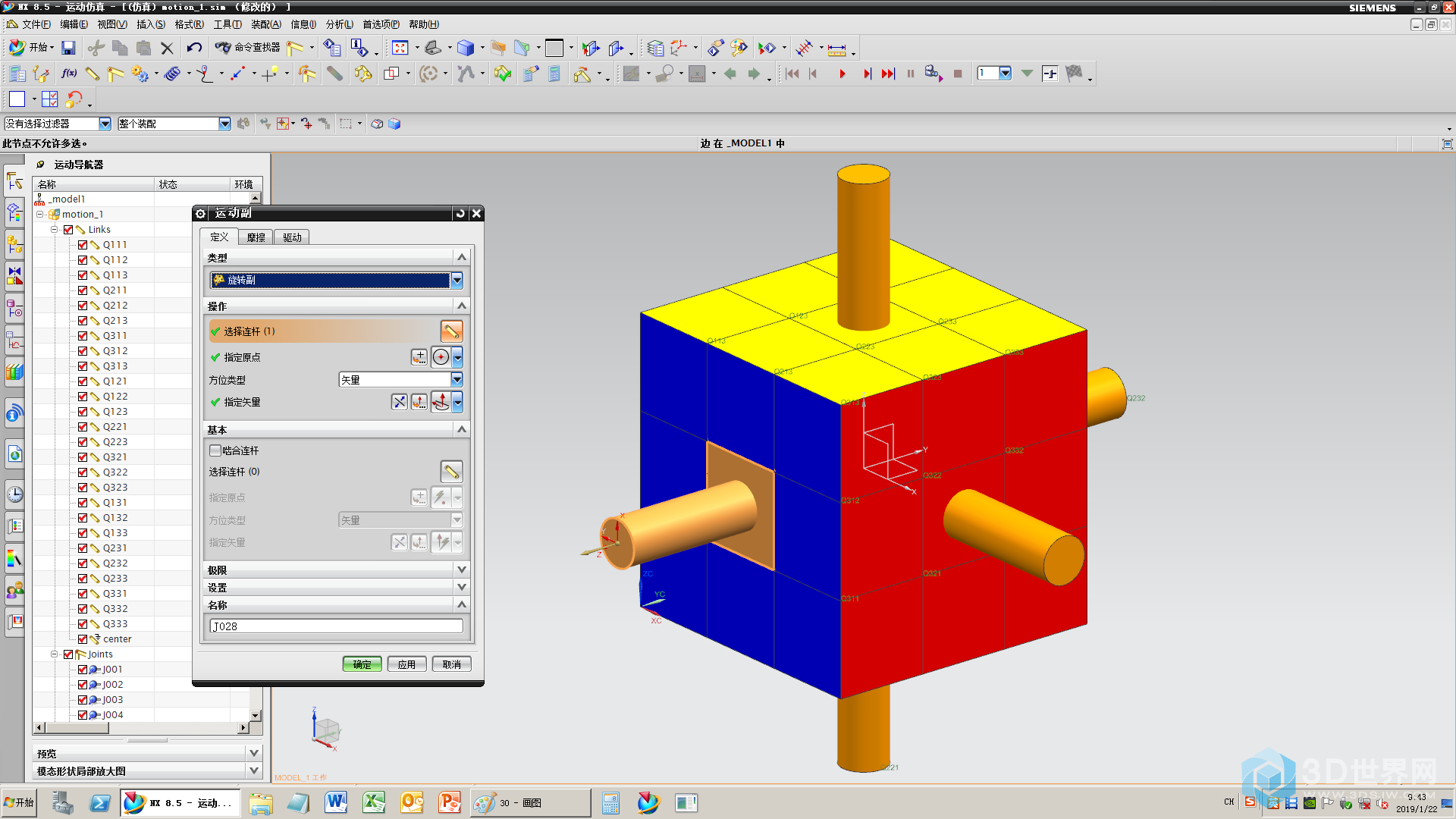Open the joint type 旋转副 dropdown
Image resolution: width=1456 pixels, height=819 pixels.
tap(457, 281)
